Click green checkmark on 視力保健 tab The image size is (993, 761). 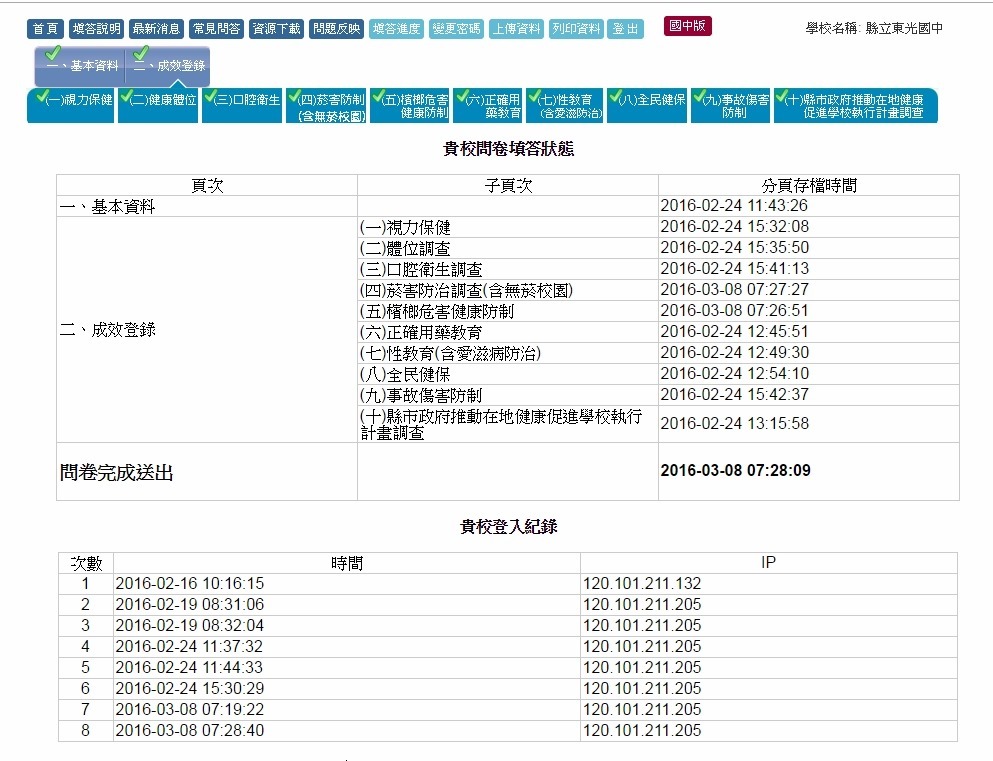(42, 96)
